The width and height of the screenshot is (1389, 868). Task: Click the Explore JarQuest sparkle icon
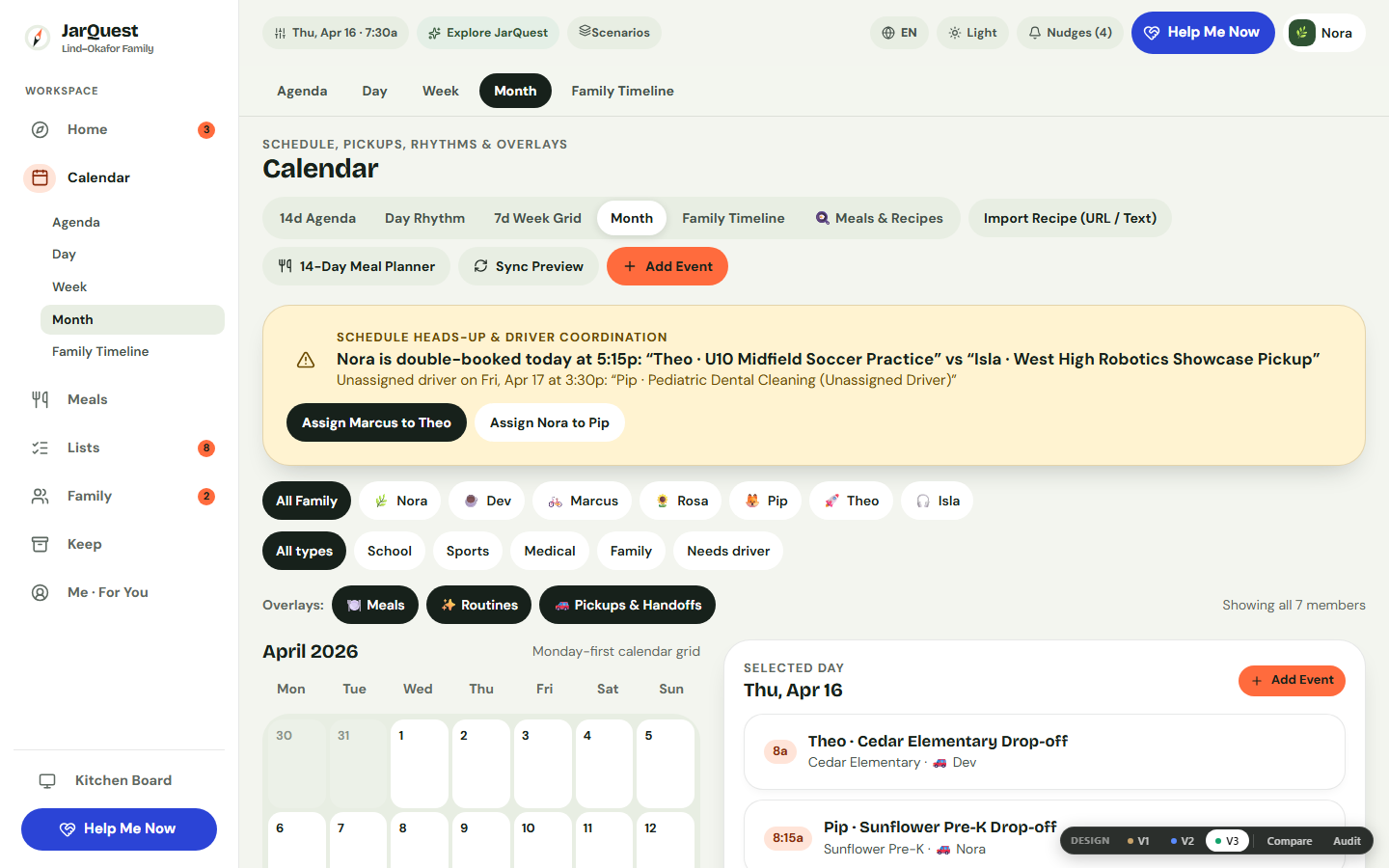435,33
